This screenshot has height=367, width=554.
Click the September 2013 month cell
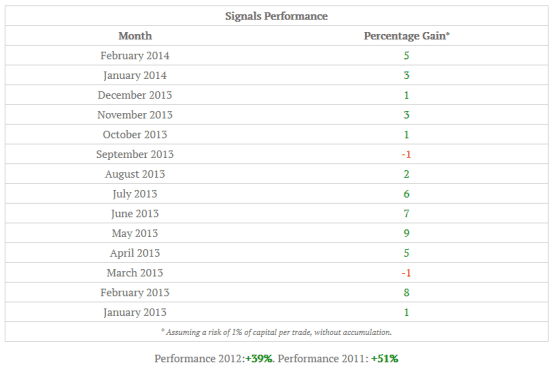pyautogui.click(x=135, y=154)
